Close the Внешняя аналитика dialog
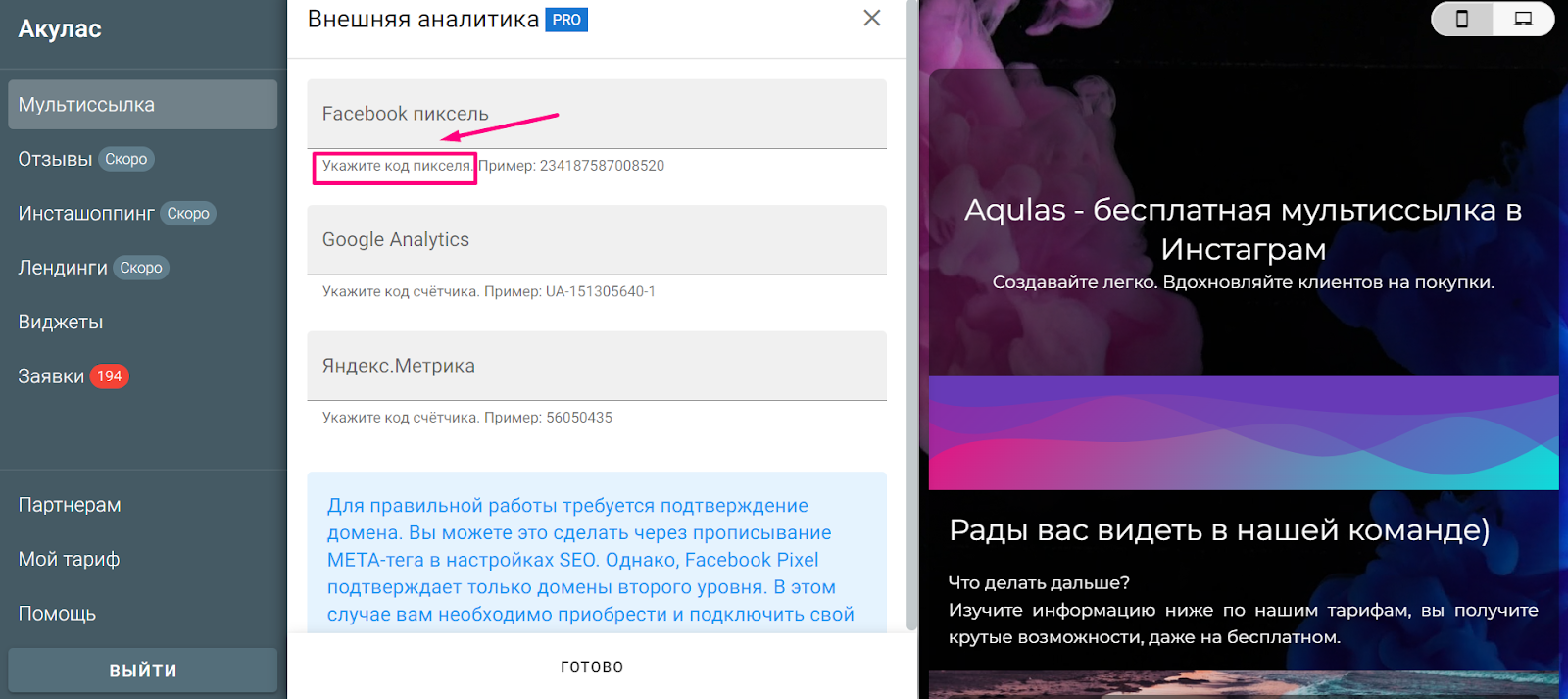 (871, 19)
